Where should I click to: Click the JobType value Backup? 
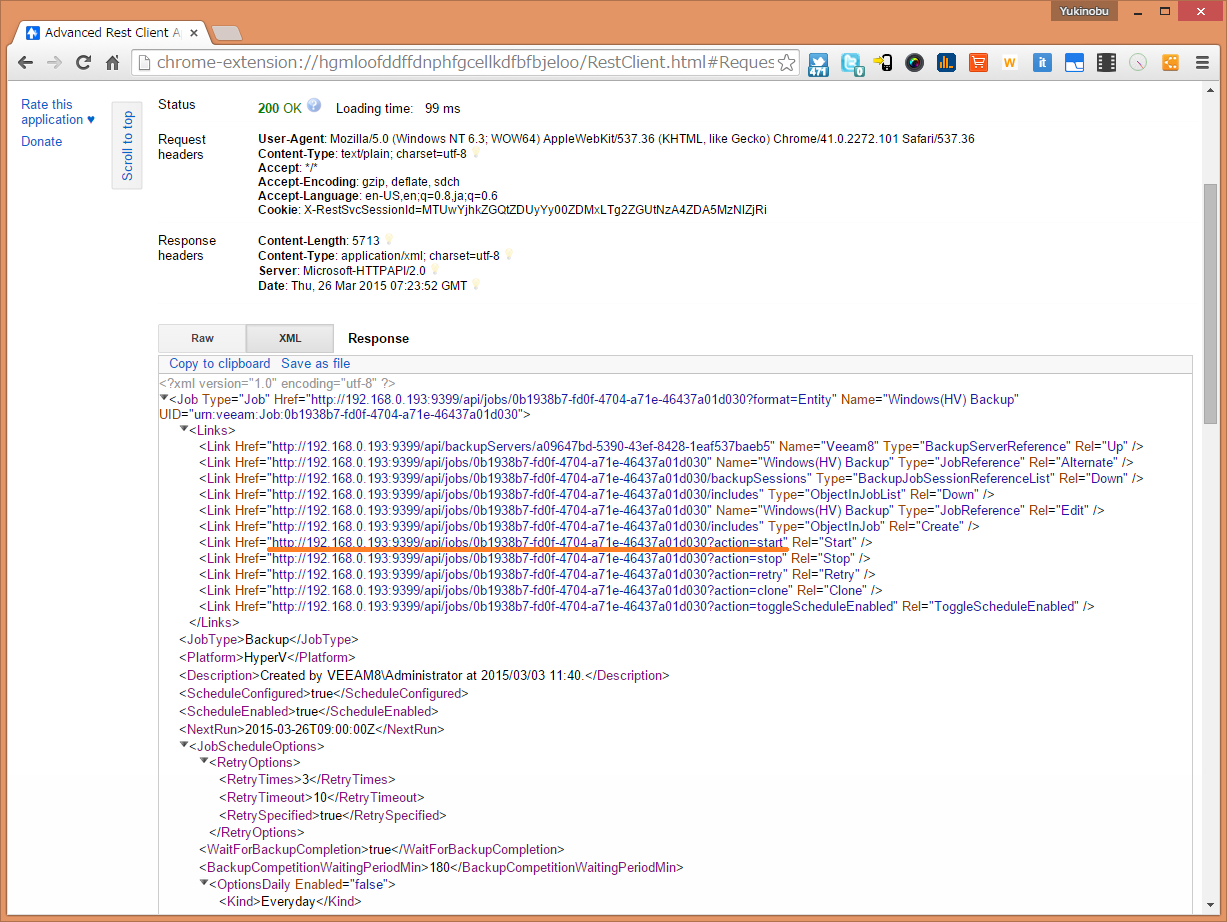(x=267, y=639)
